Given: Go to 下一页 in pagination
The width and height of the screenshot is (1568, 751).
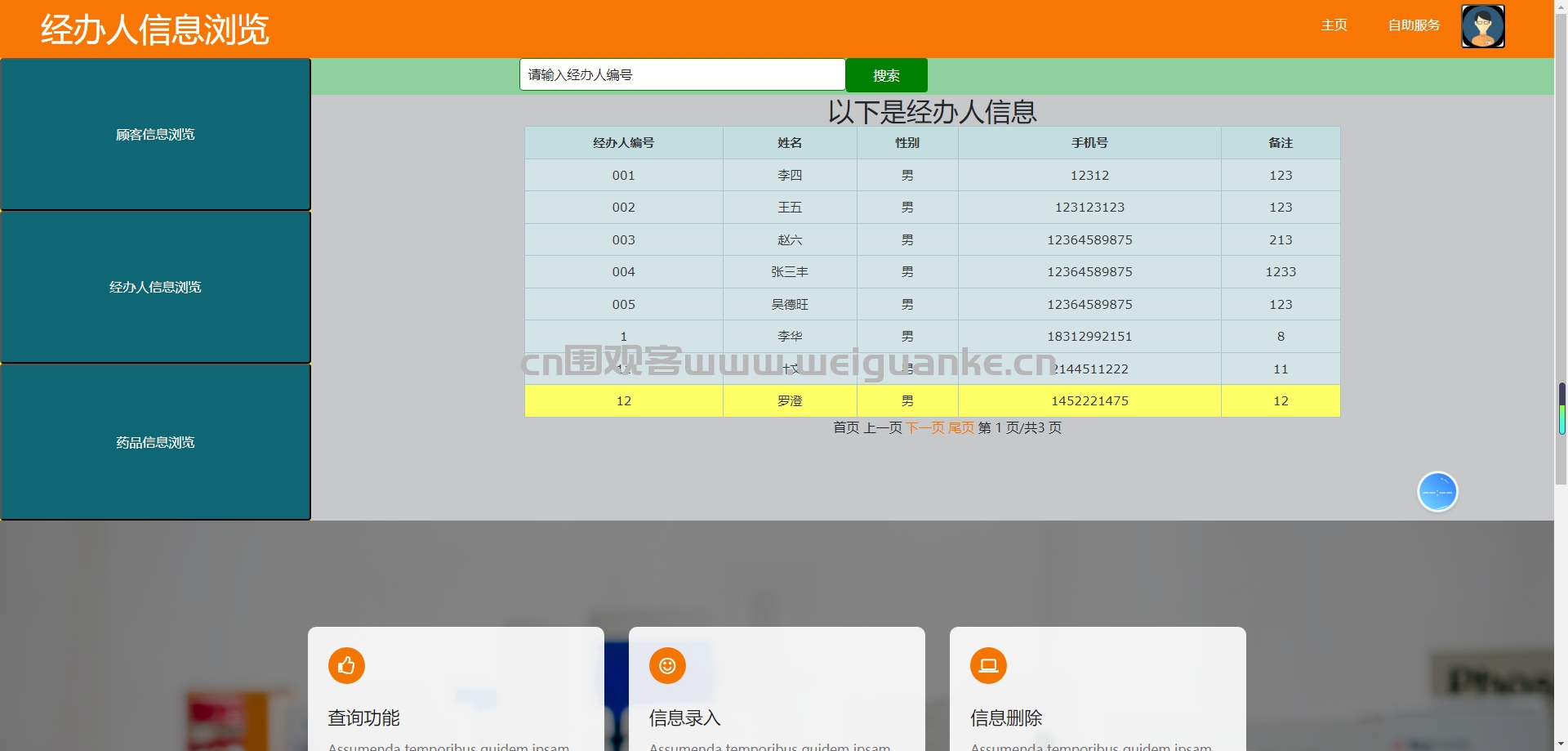Looking at the screenshot, I should [x=924, y=427].
